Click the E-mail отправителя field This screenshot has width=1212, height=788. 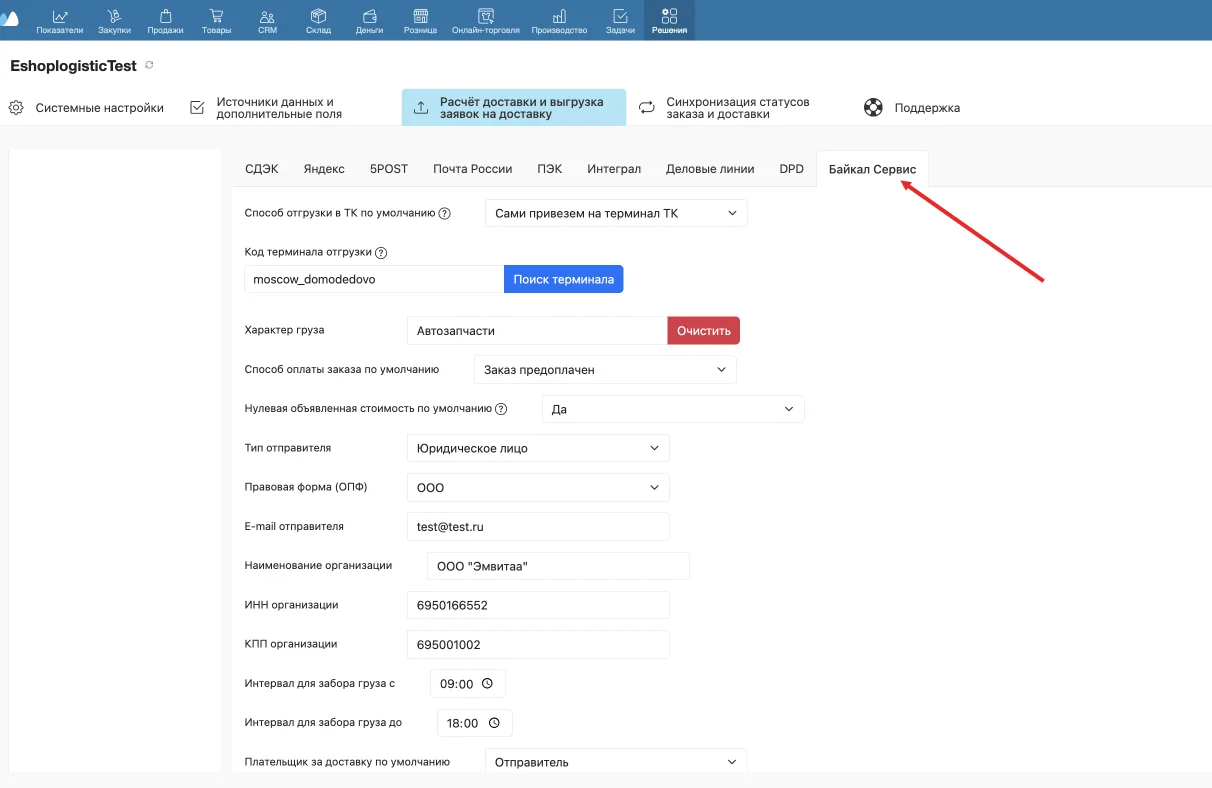[x=538, y=526]
